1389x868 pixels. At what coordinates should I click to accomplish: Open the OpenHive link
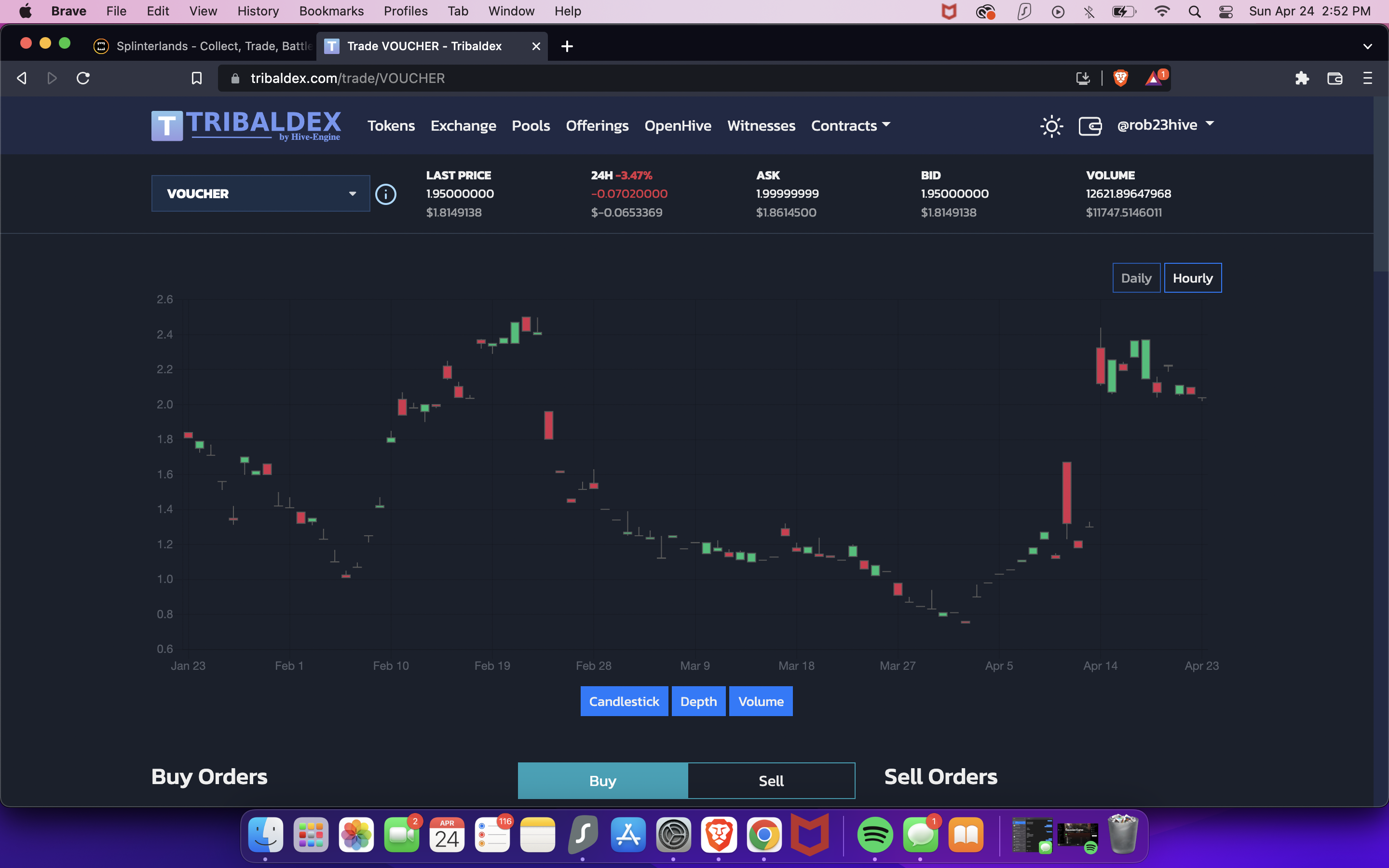(678, 125)
